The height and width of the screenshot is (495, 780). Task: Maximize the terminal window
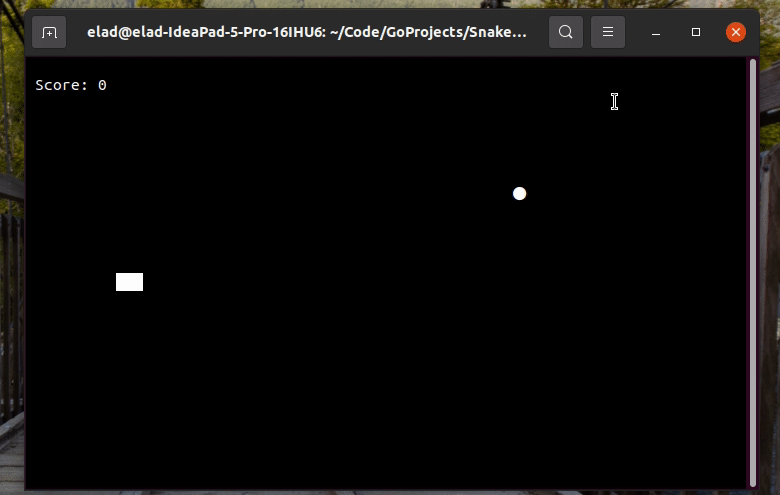pos(696,32)
